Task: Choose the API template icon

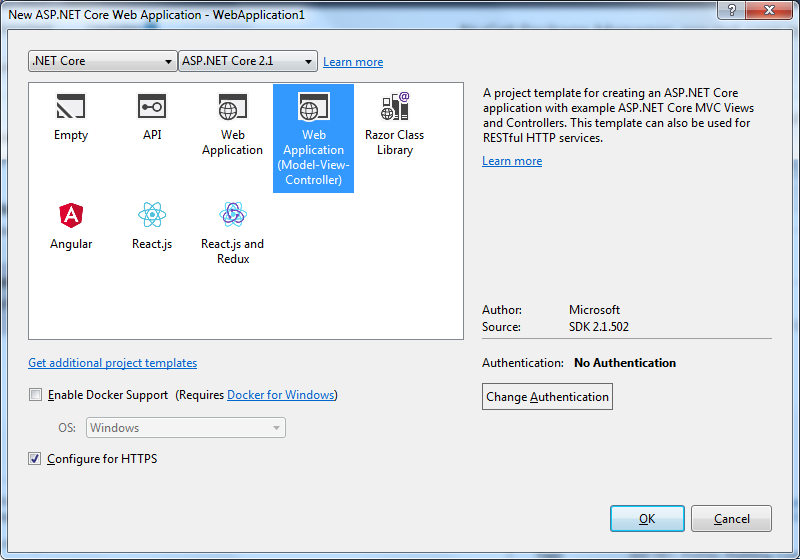Action: (152, 106)
